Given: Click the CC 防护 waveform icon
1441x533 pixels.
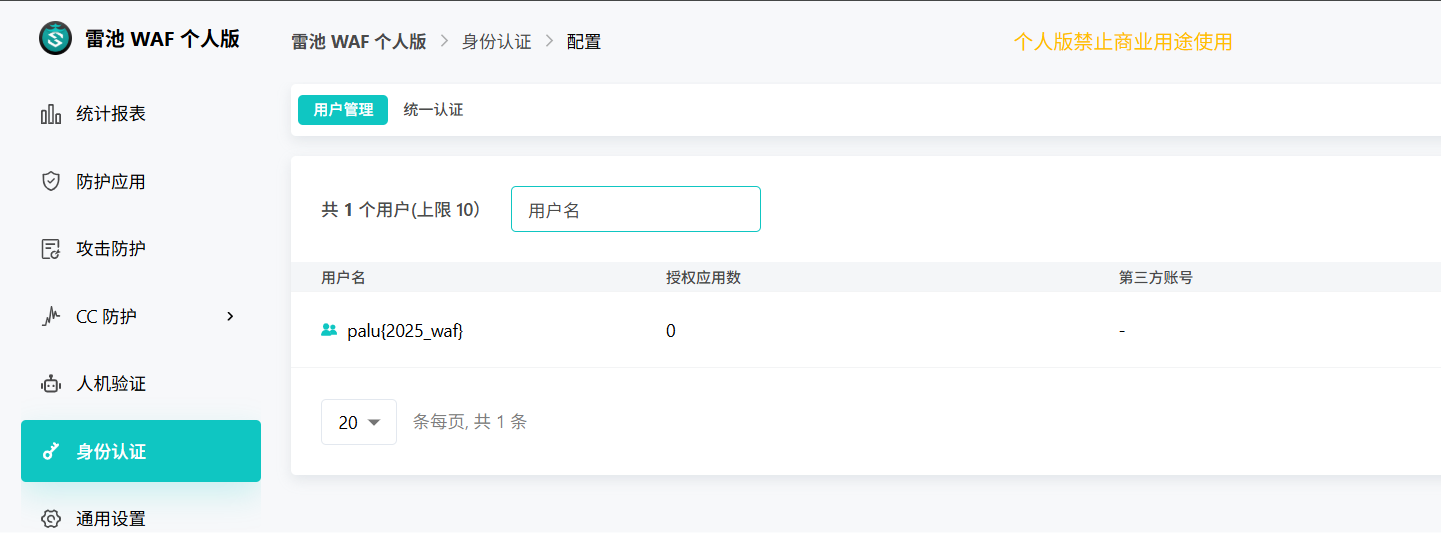Looking at the screenshot, I should tap(51, 316).
